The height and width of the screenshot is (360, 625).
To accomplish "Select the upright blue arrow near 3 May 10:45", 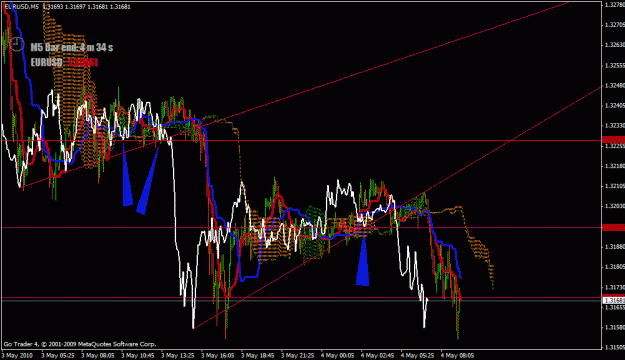I will point(127,174).
